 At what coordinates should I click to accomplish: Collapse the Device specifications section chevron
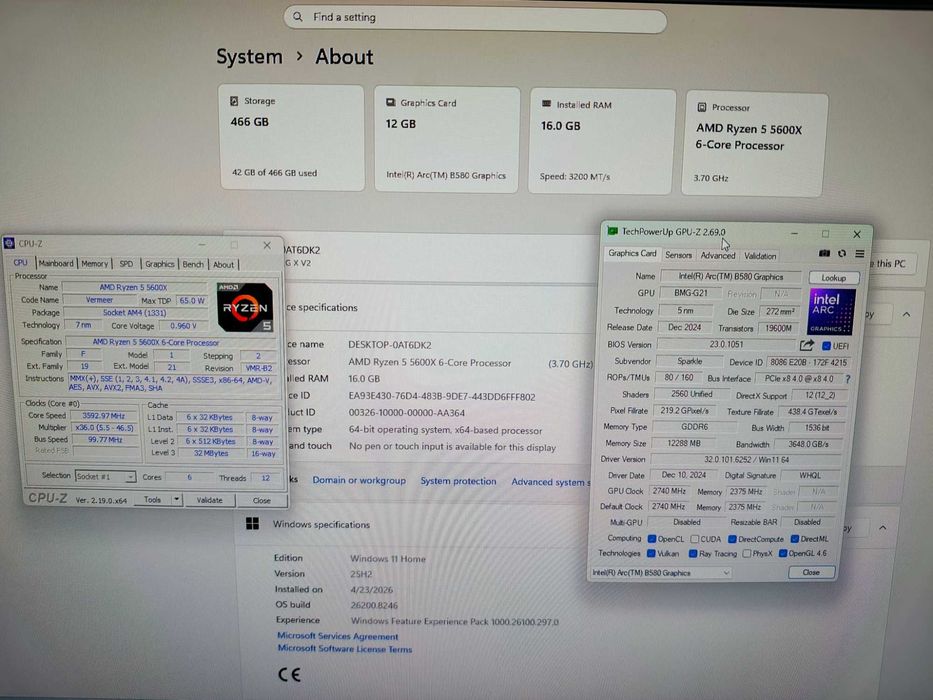pos(906,314)
